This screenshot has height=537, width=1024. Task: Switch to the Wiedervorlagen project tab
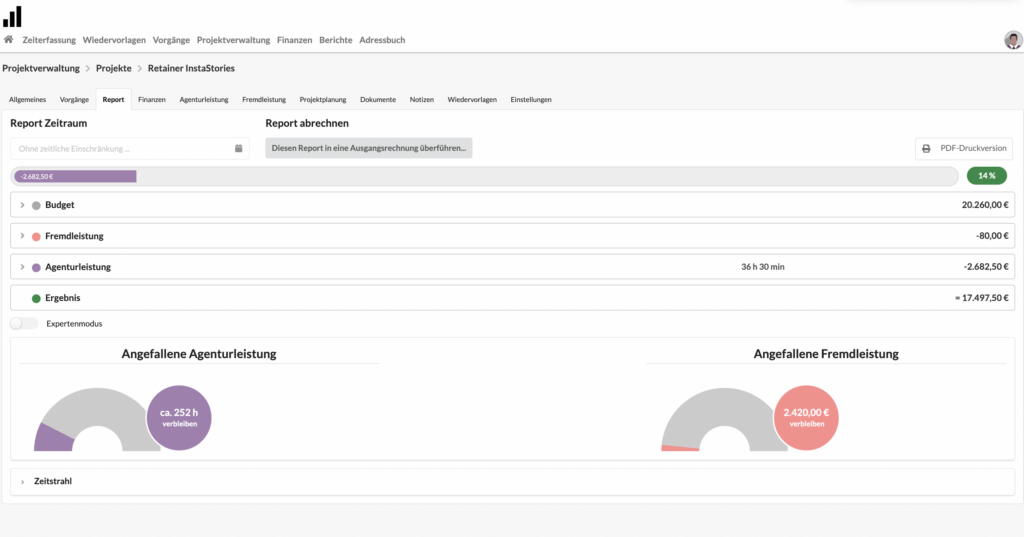[472, 99]
